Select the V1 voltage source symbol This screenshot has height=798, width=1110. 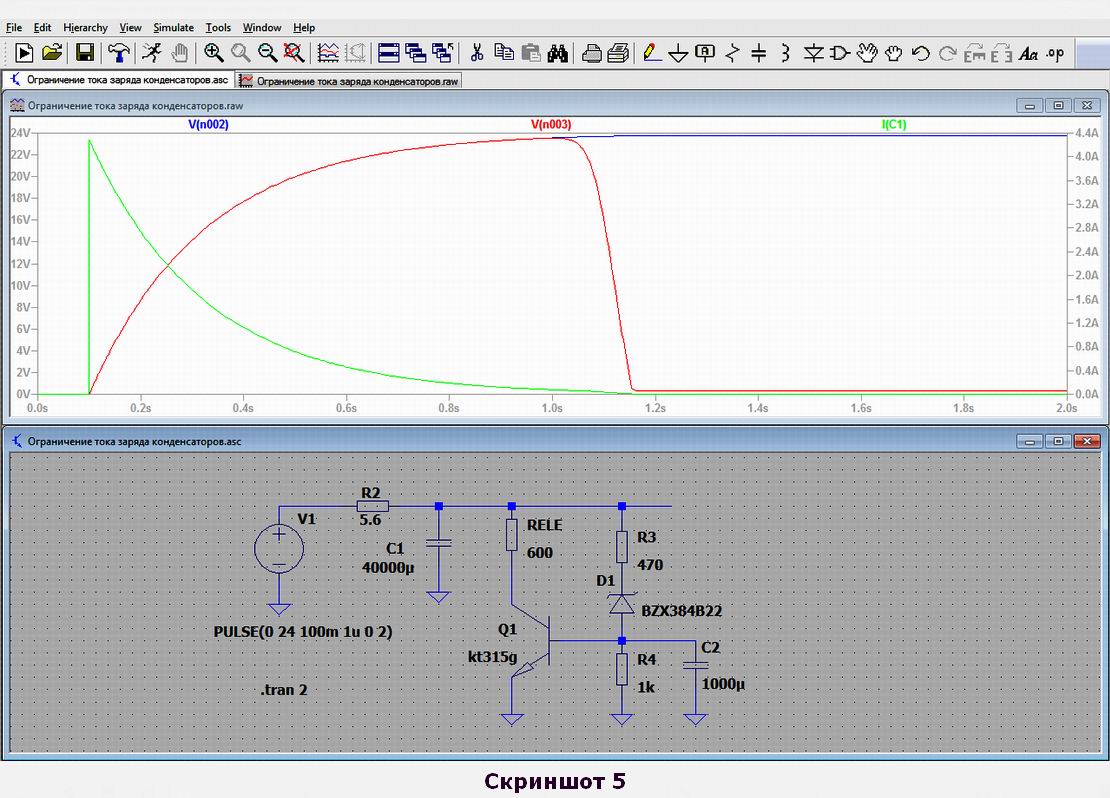279,549
